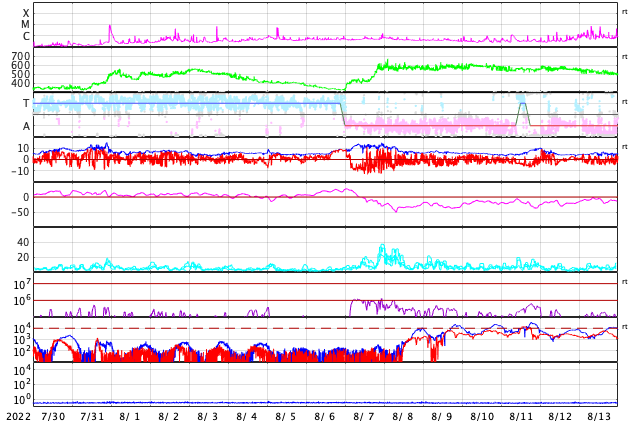Click the M flare class label
Image resolution: width=634 pixels, height=424 pixels.
pyautogui.click(x=25, y=25)
